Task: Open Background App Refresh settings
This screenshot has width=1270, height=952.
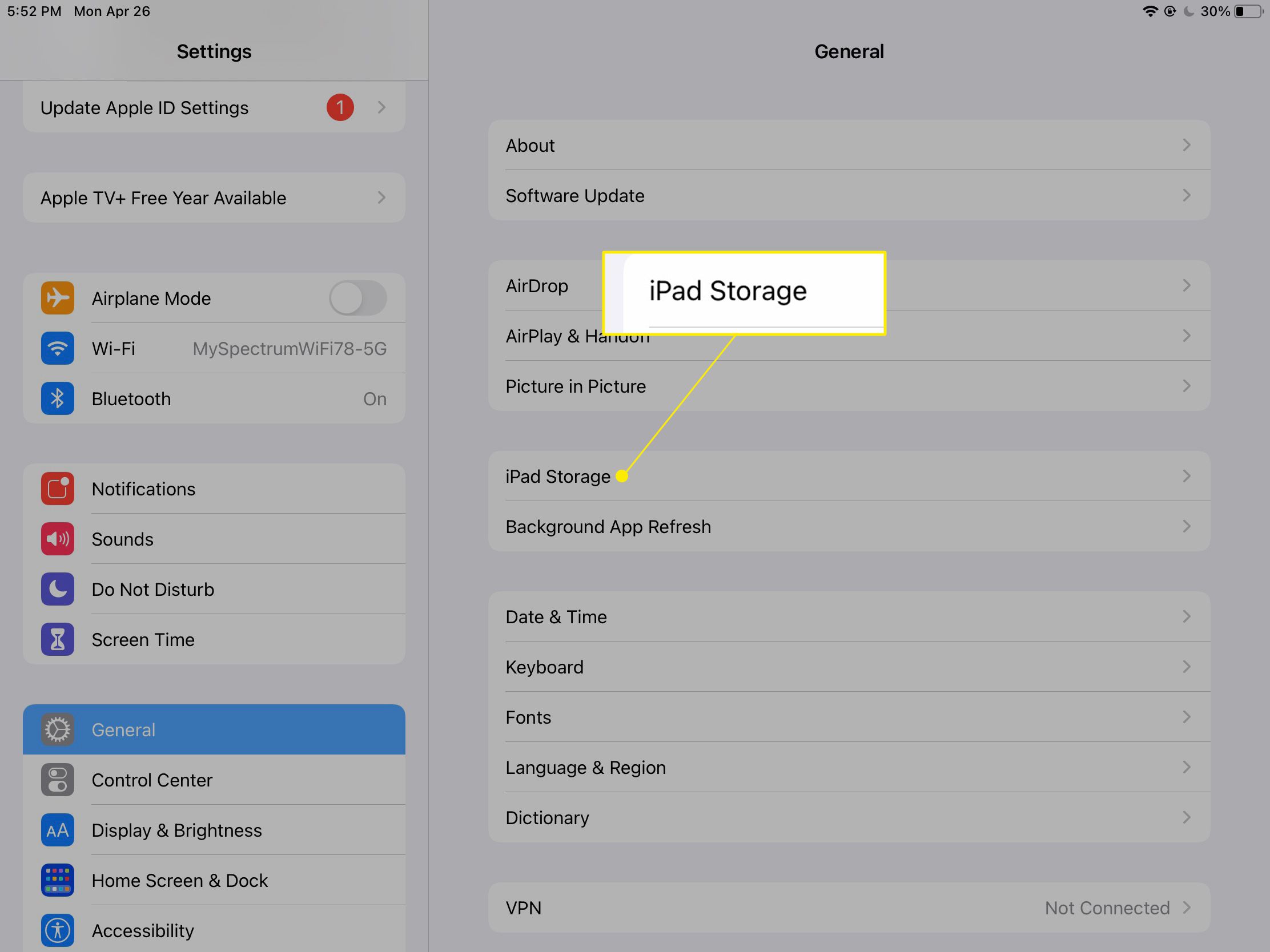Action: pyautogui.click(x=849, y=526)
